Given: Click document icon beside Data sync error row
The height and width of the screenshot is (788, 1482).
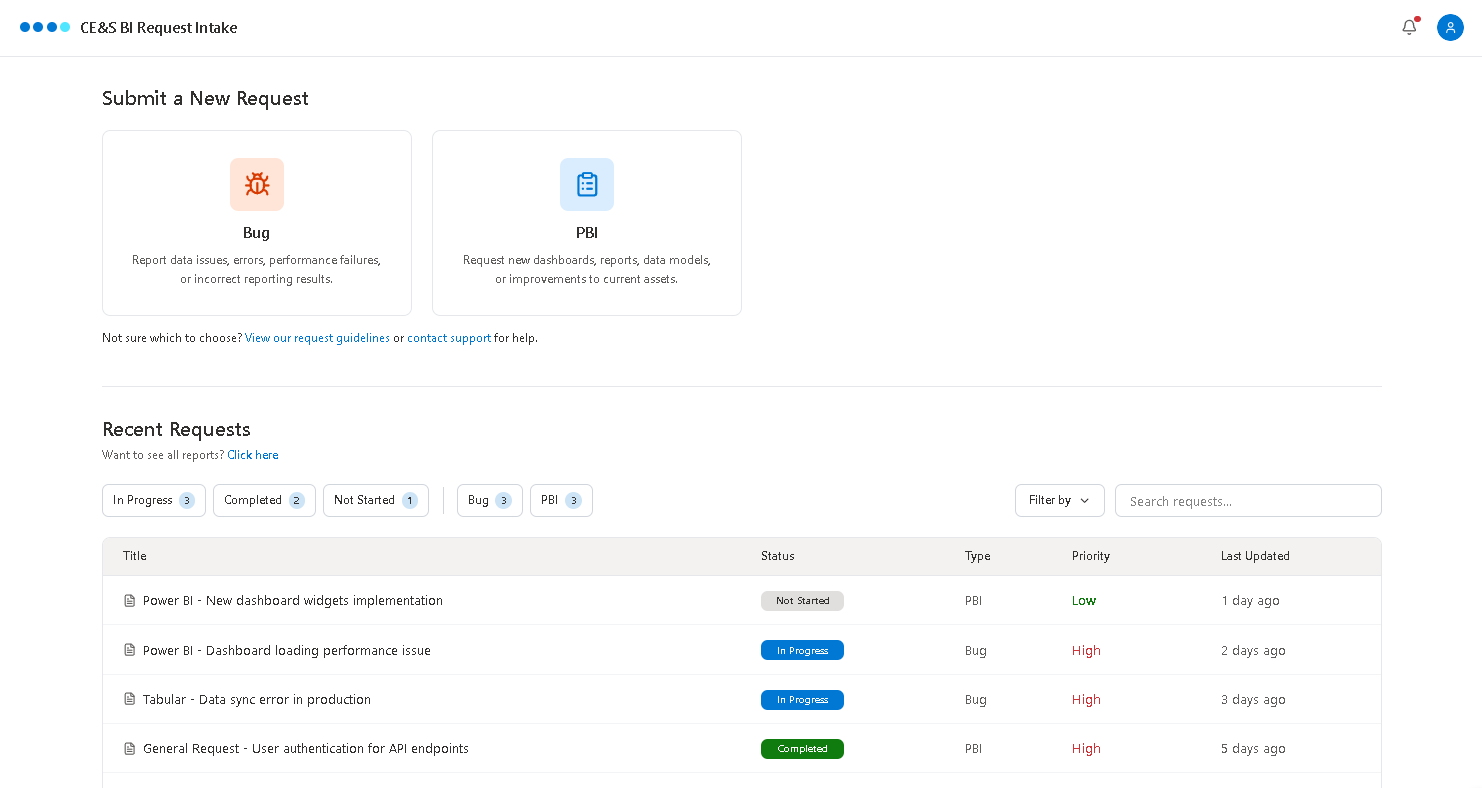Looking at the screenshot, I should coord(129,699).
